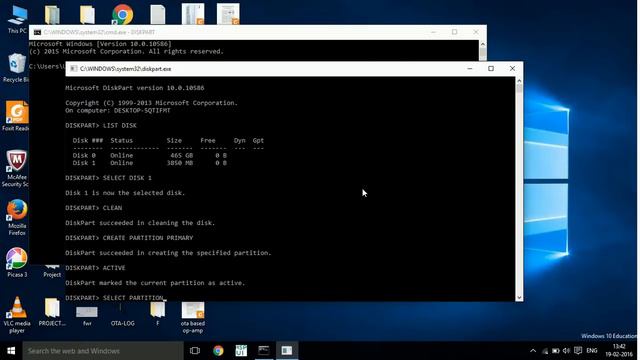The height and width of the screenshot is (360, 640).
Task: Maximize the diskpart.exe window
Action: 491,69
